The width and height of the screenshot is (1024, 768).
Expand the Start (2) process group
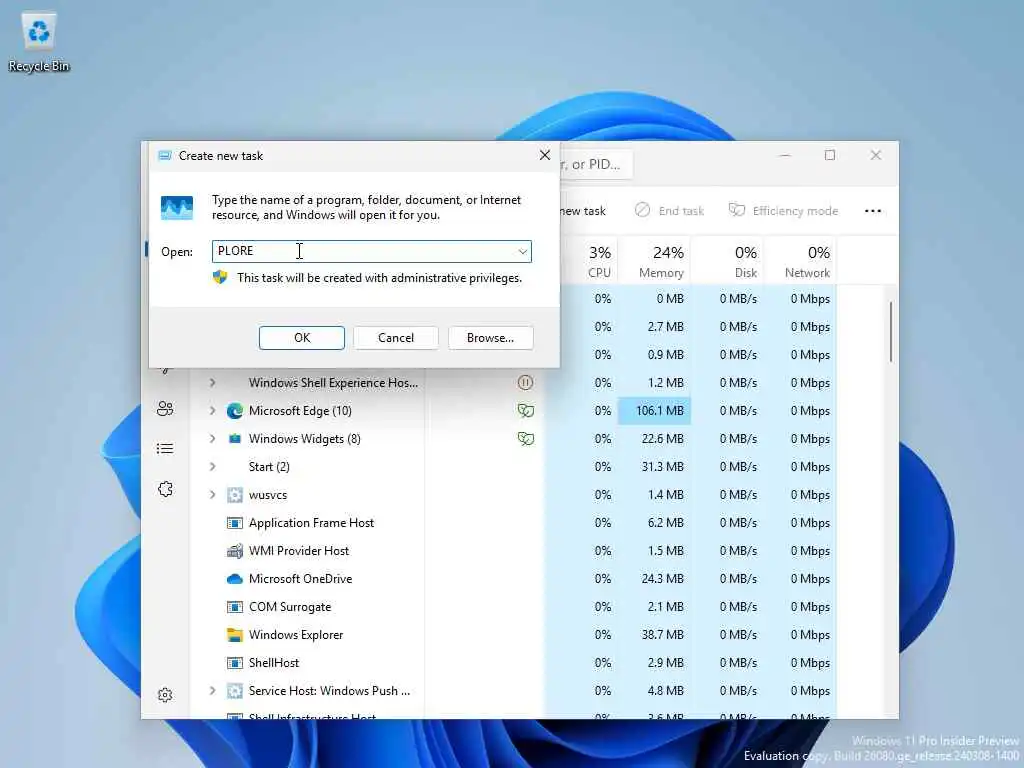point(212,467)
